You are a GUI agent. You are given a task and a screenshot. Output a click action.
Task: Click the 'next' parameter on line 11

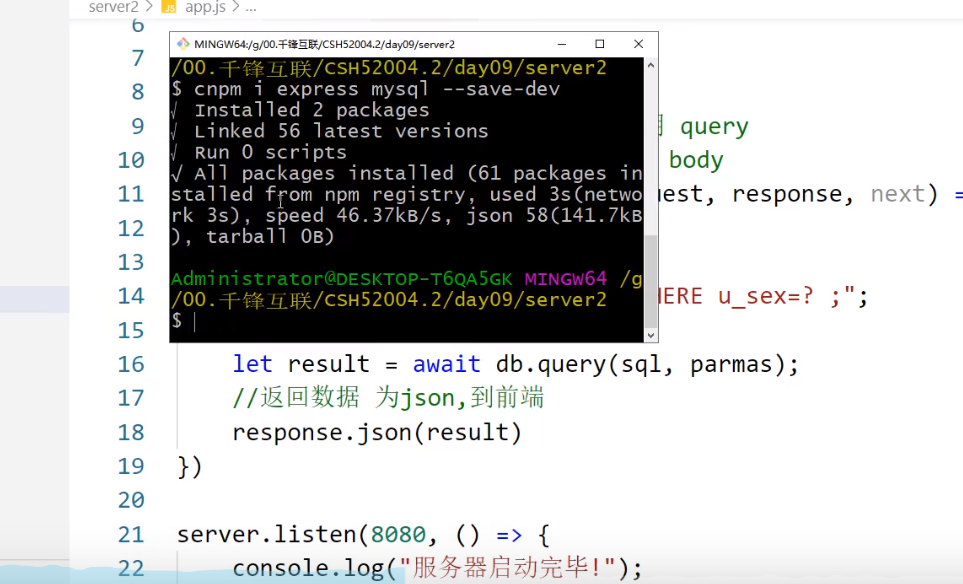897,194
